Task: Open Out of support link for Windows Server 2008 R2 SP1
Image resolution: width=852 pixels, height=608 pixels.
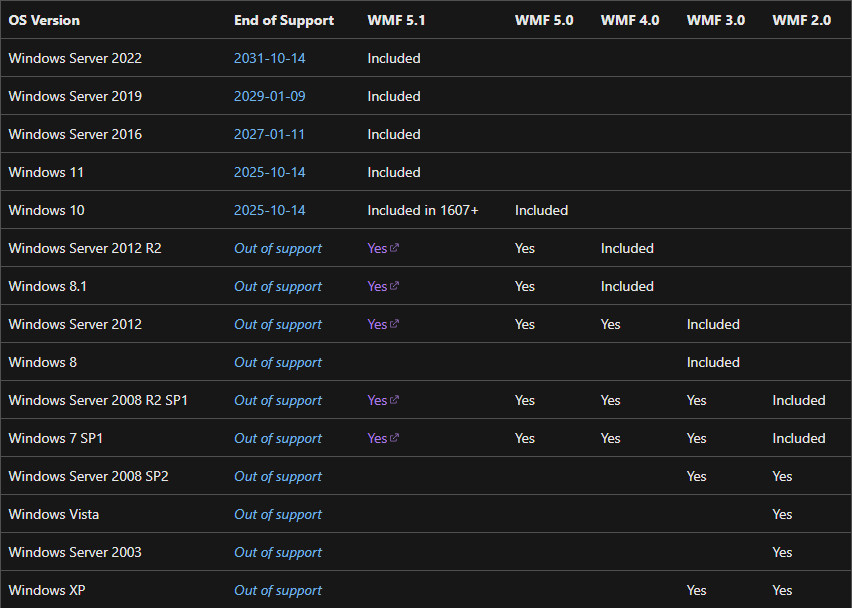Action: tap(278, 400)
